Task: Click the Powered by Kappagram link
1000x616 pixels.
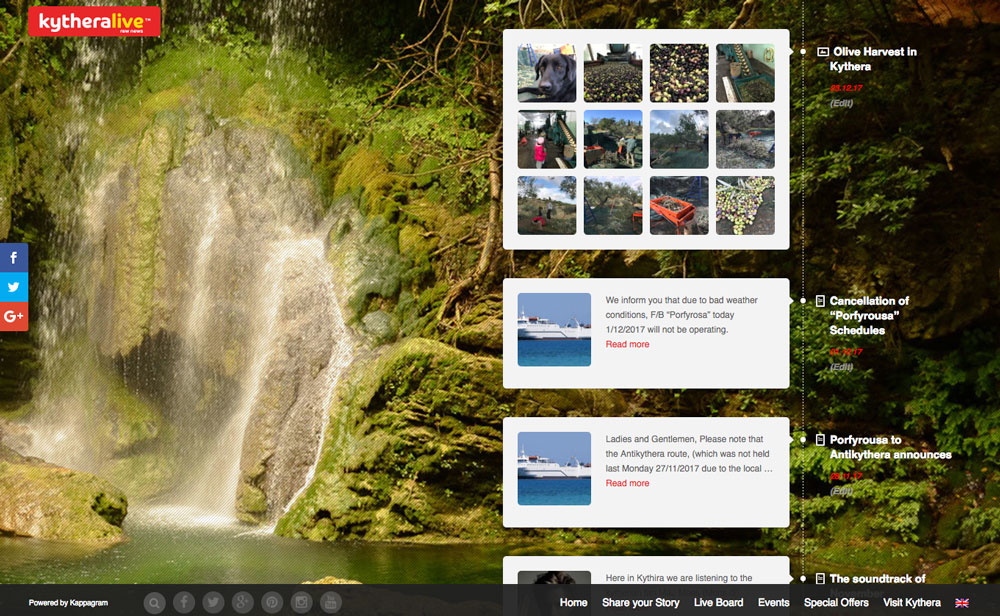Action: point(68,603)
